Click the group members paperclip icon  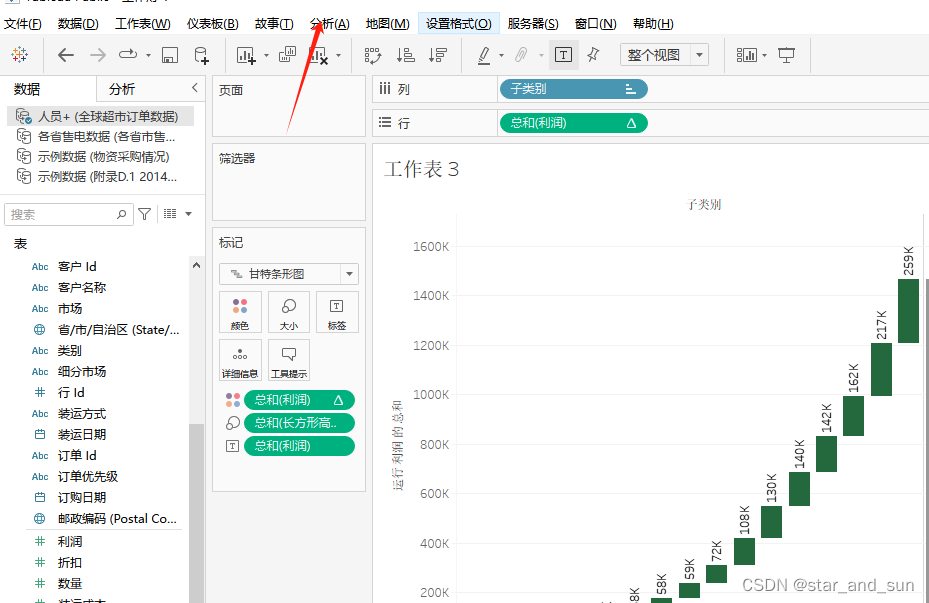[521, 55]
